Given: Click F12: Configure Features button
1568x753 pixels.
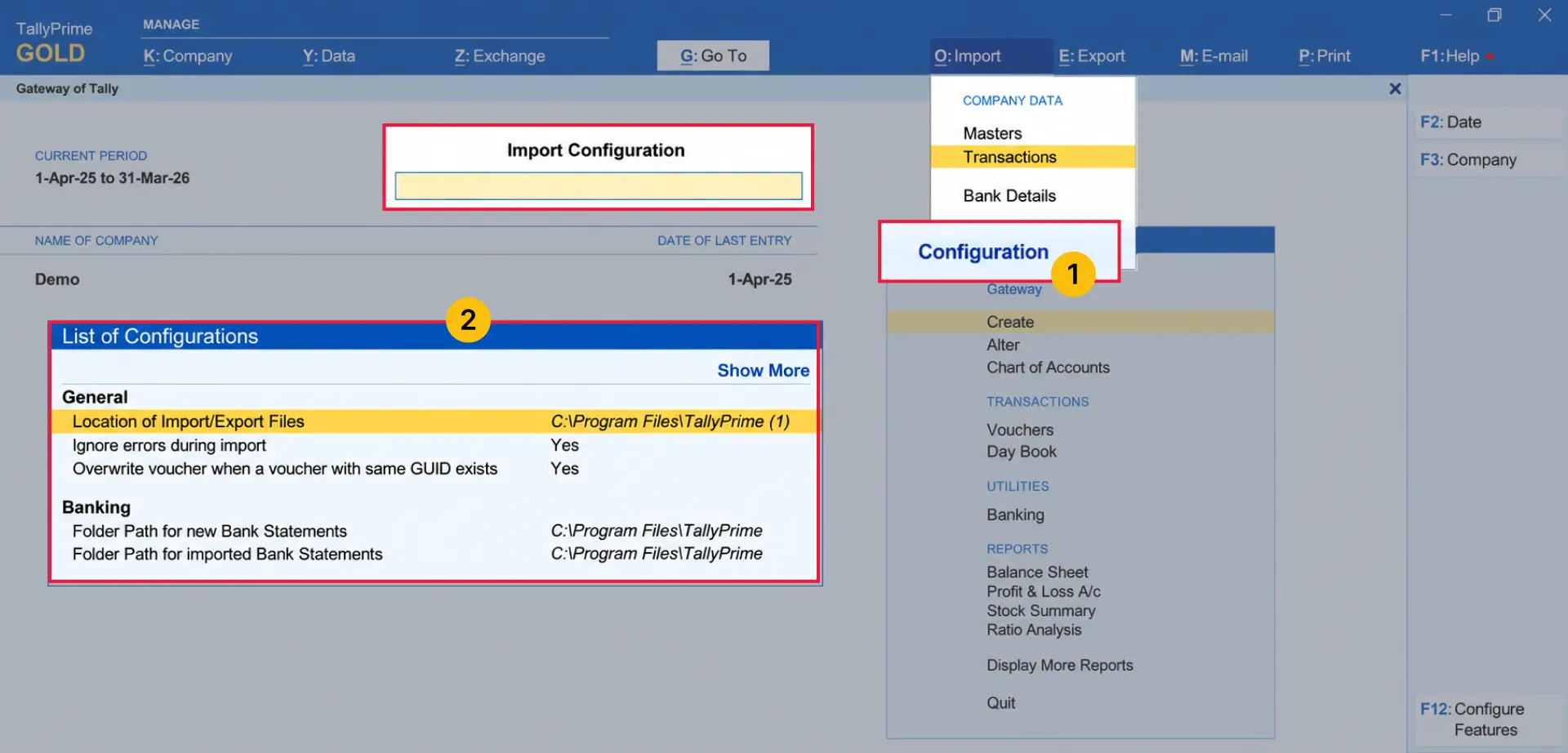Looking at the screenshot, I should [1486, 720].
